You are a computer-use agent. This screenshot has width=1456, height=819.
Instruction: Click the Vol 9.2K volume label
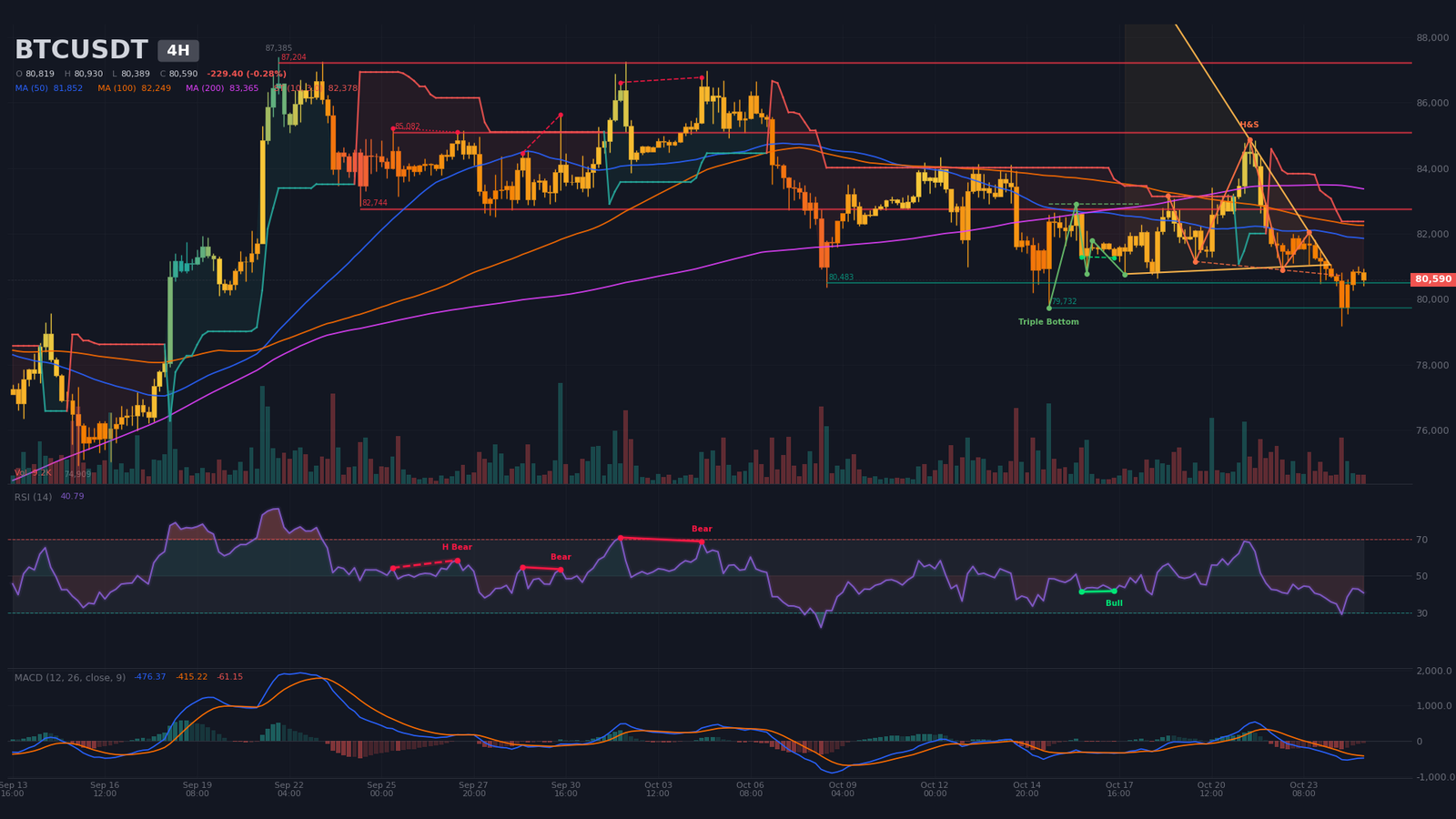pos(33,473)
